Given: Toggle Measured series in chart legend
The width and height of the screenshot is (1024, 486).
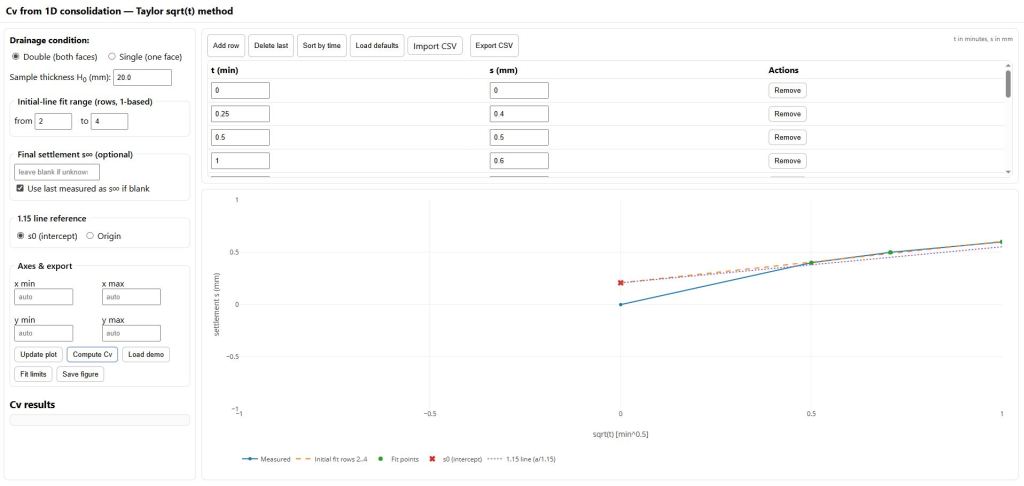Looking at the screenshot, I should pos(266,459).
